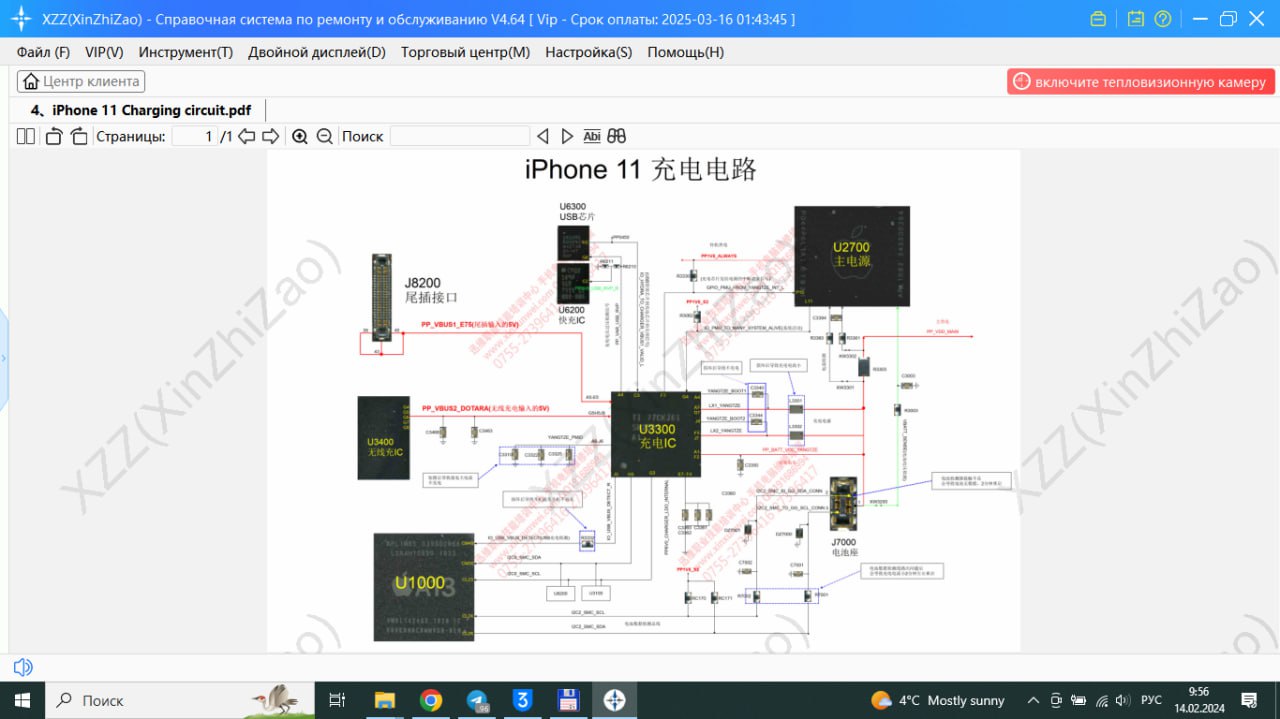Open clock showing 9:56 14.02.2024
The width and height of the screenshot is (1280, 719).
1198,700
